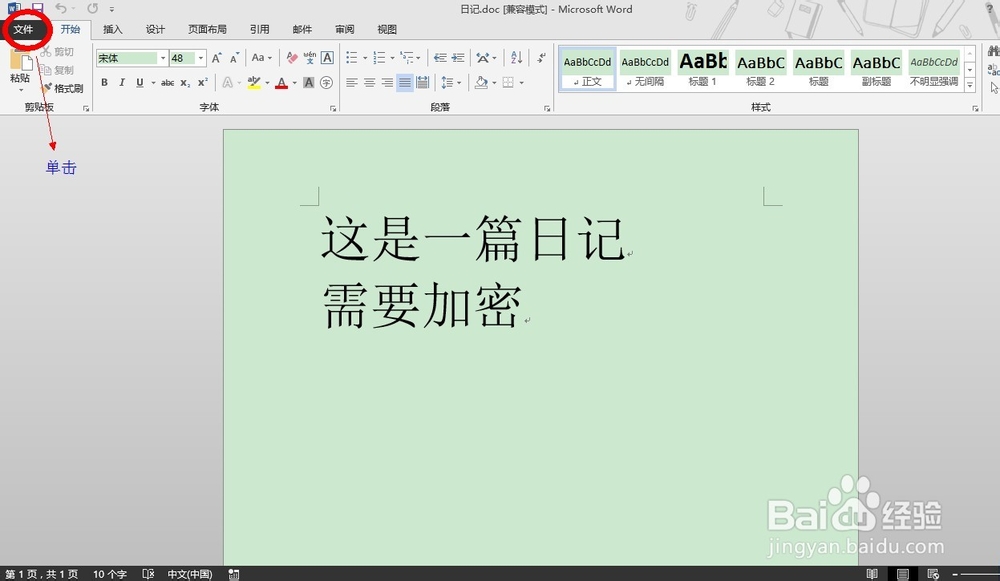Viewport: 1000px width, 581px height.
Task: Switch to the 插入 ribbon tab
Action: [x=111, y=29]
